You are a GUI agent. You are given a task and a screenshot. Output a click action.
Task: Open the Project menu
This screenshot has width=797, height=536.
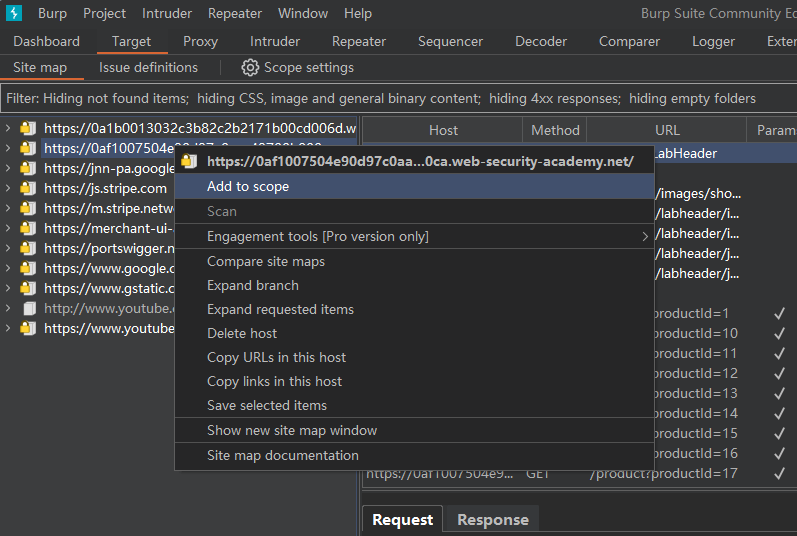tap(104, 13)
